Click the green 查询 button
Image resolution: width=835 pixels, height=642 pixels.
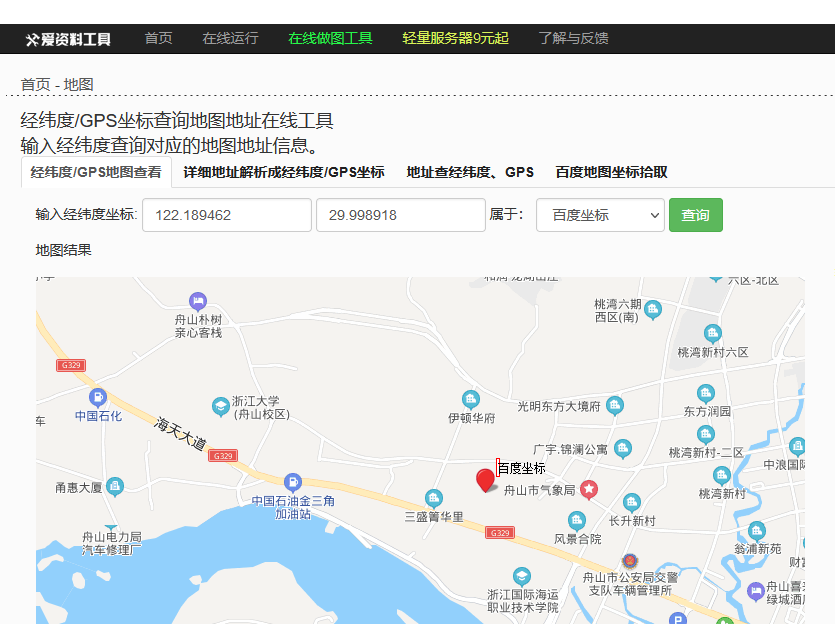[x=695, y=214]
